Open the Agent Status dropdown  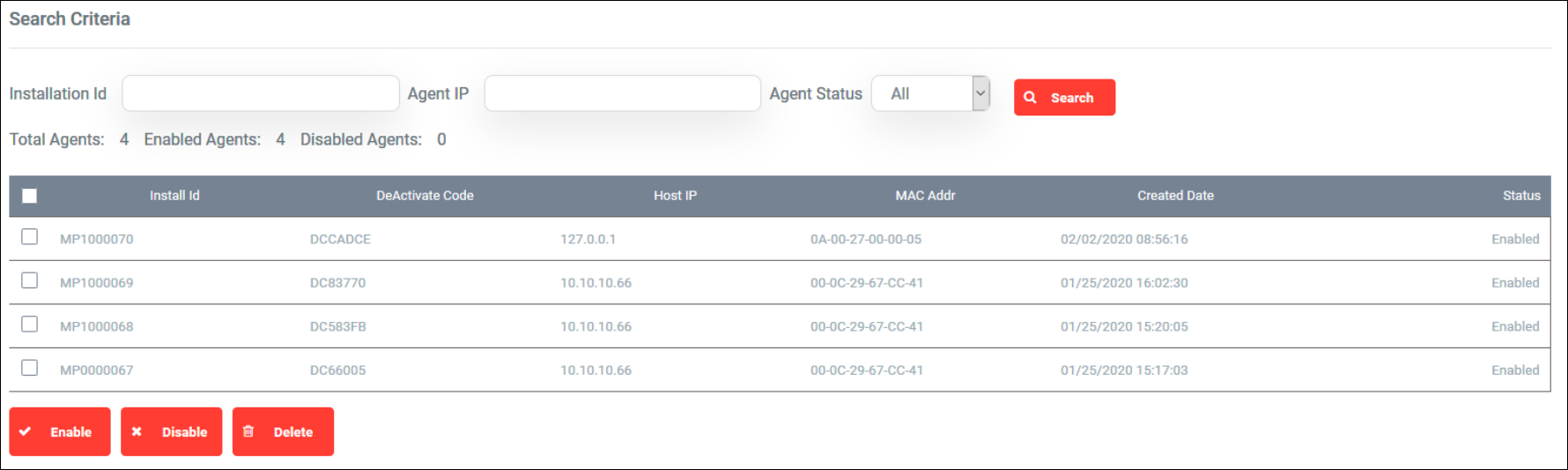[x=930, y=93]
